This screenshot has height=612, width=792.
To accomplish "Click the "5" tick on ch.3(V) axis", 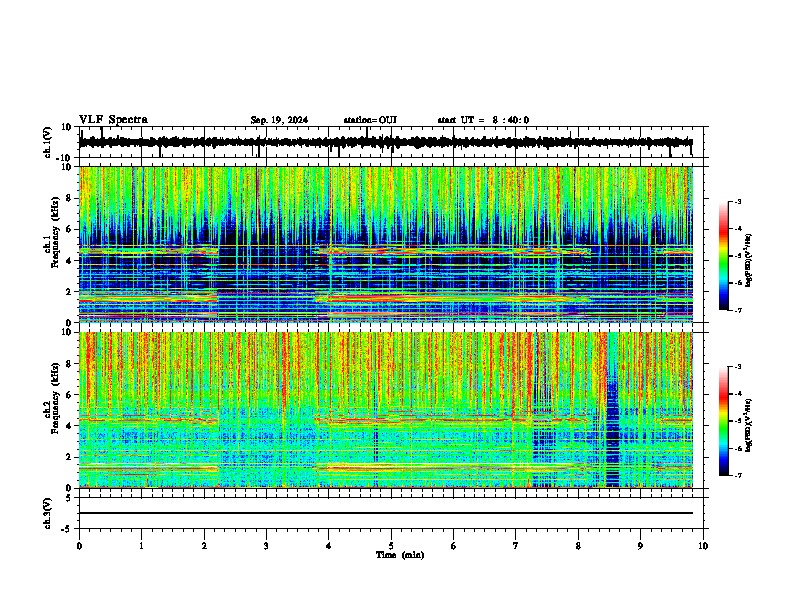I will (70, 498).
